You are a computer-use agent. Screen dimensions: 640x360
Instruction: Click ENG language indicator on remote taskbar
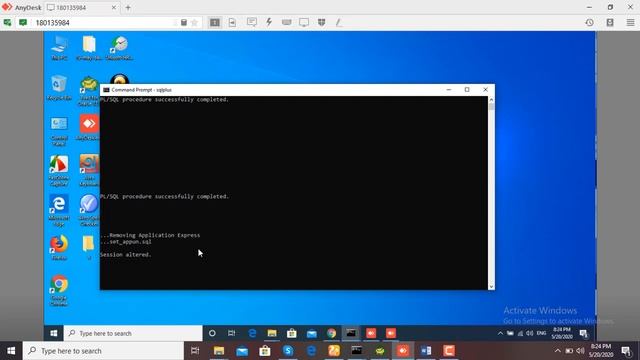point(542,333)
